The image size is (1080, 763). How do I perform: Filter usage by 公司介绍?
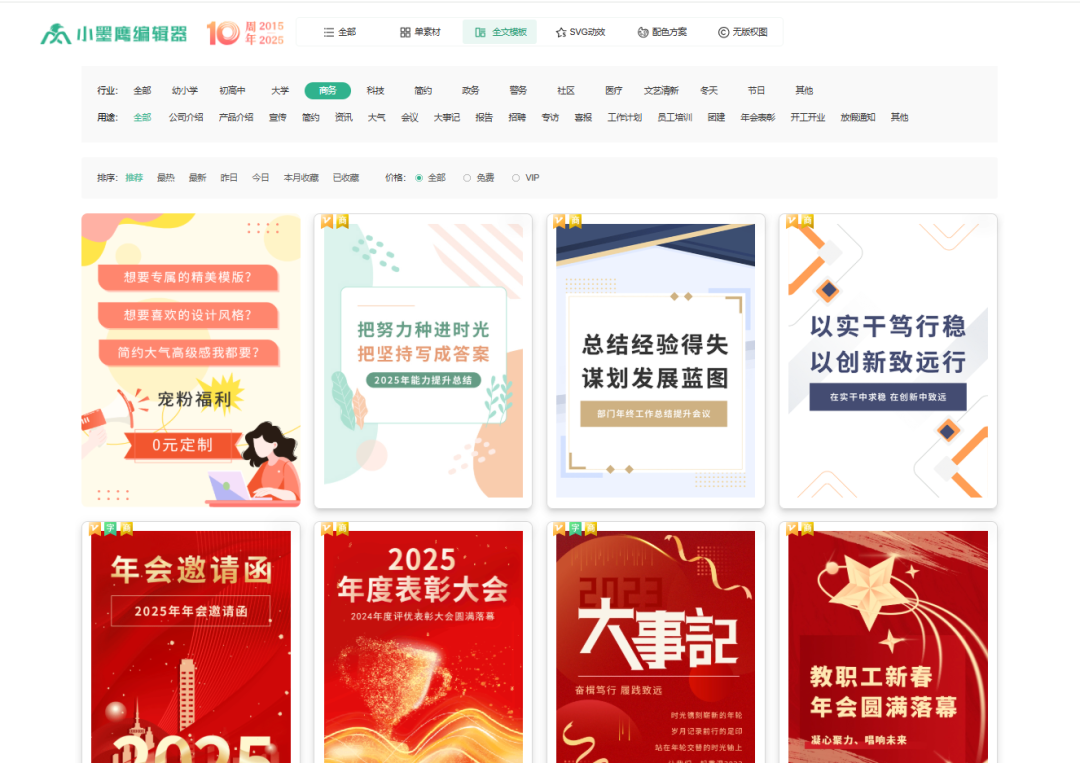click(186, 118)
